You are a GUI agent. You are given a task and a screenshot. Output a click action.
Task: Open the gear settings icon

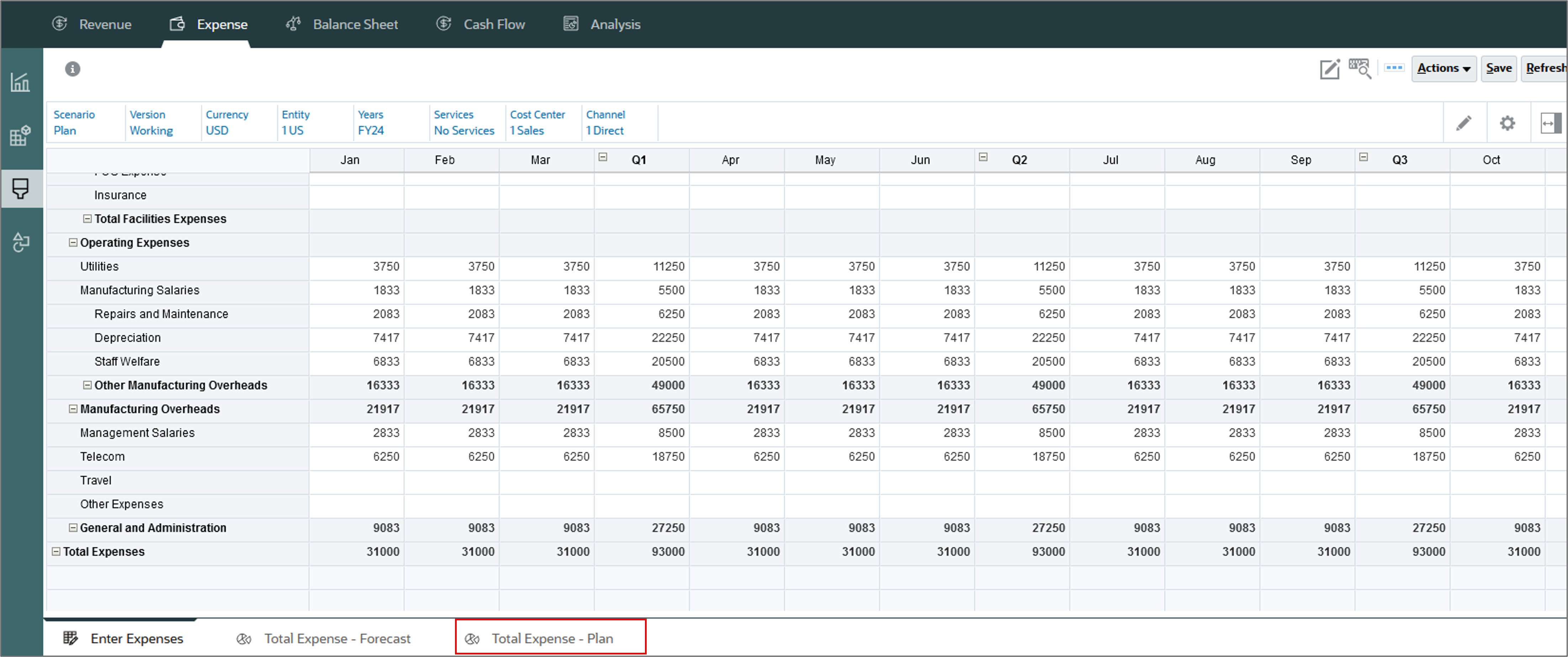click(x=1507, y=123)
